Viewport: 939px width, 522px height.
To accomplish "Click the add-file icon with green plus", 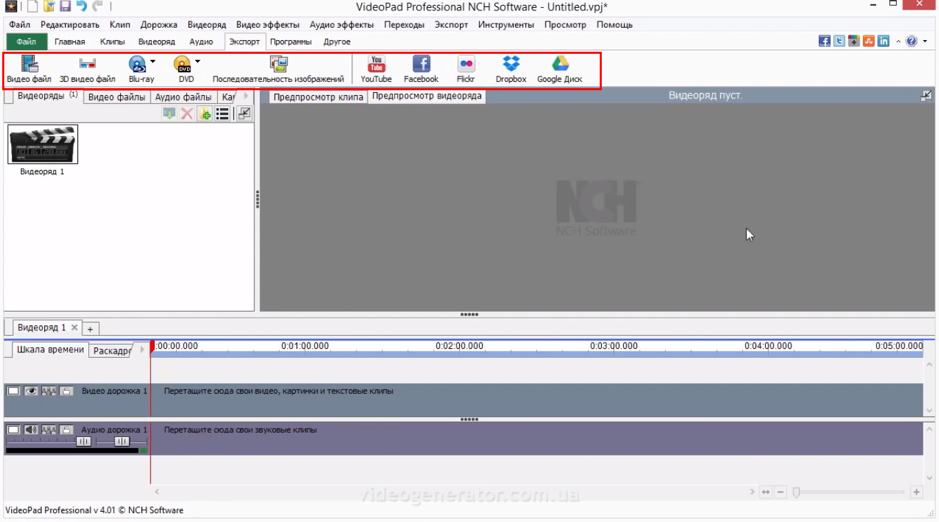I will click(205, 114).
